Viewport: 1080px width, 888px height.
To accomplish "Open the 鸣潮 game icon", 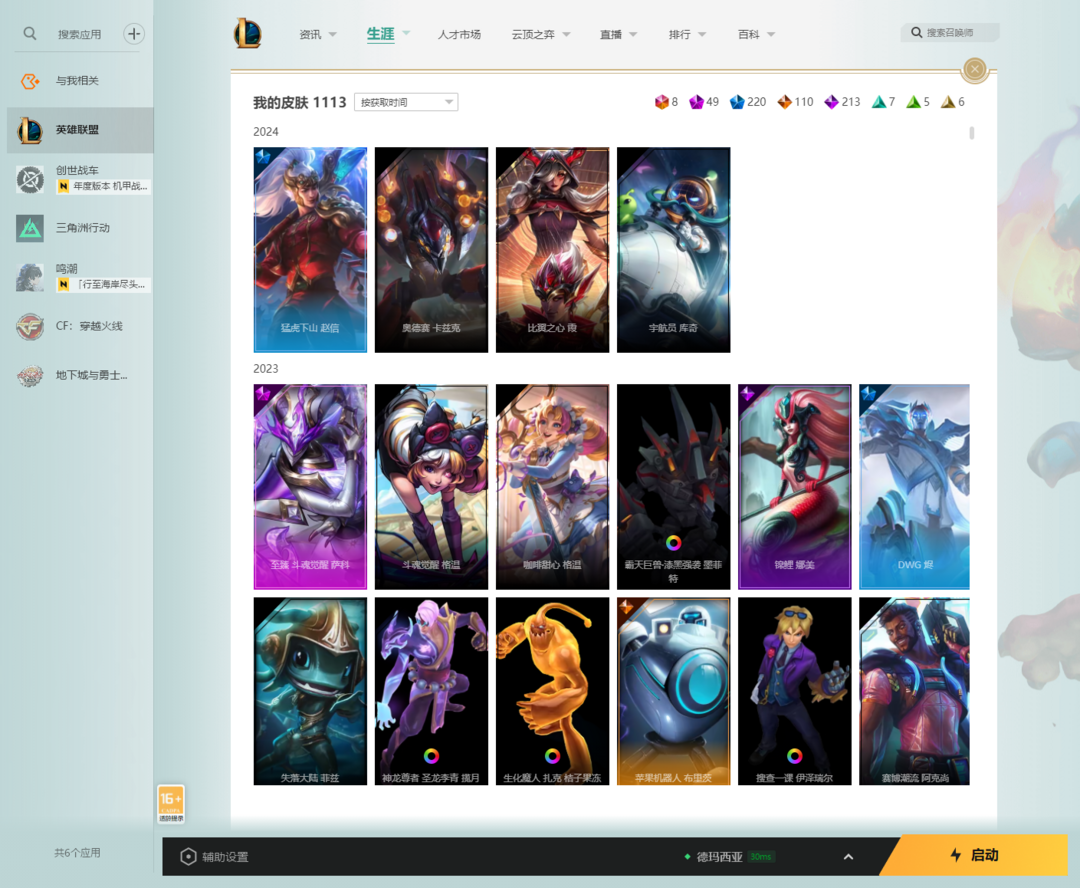I will coord(30,277).
